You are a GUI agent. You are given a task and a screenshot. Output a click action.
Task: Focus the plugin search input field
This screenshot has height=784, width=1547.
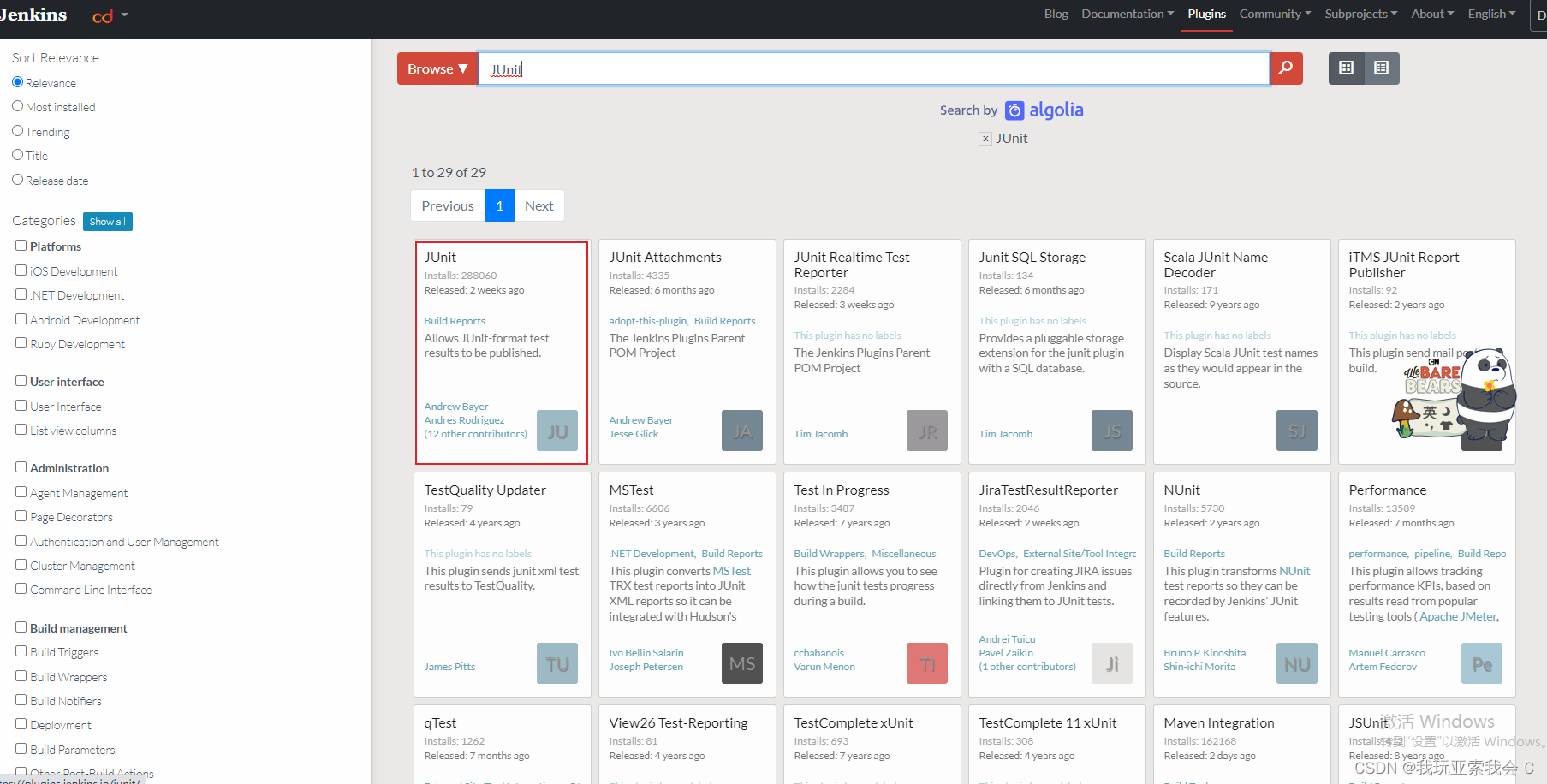[x=873, y=68]
